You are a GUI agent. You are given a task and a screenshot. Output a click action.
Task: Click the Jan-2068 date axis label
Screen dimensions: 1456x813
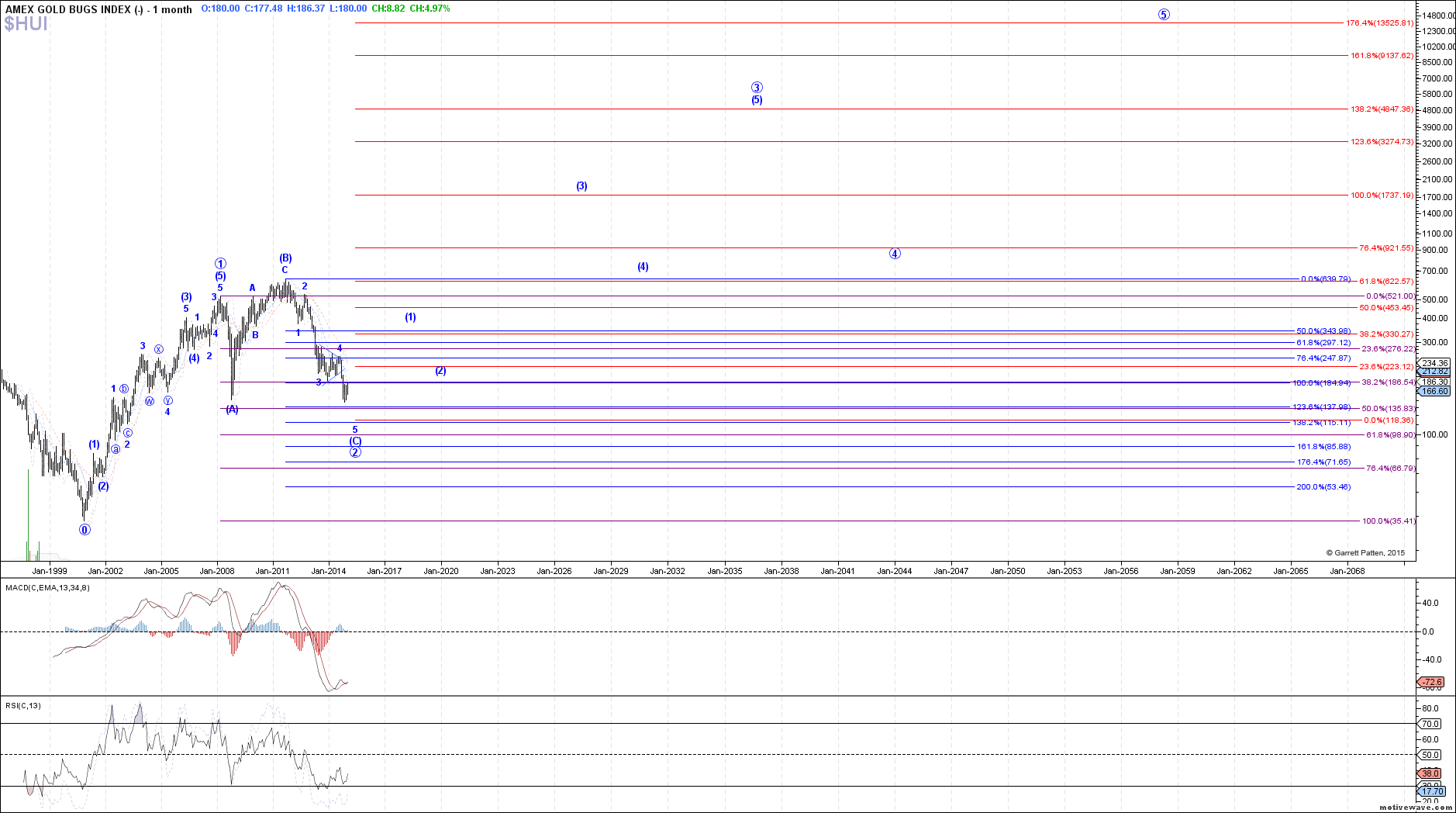click(x=1347, y=571)
